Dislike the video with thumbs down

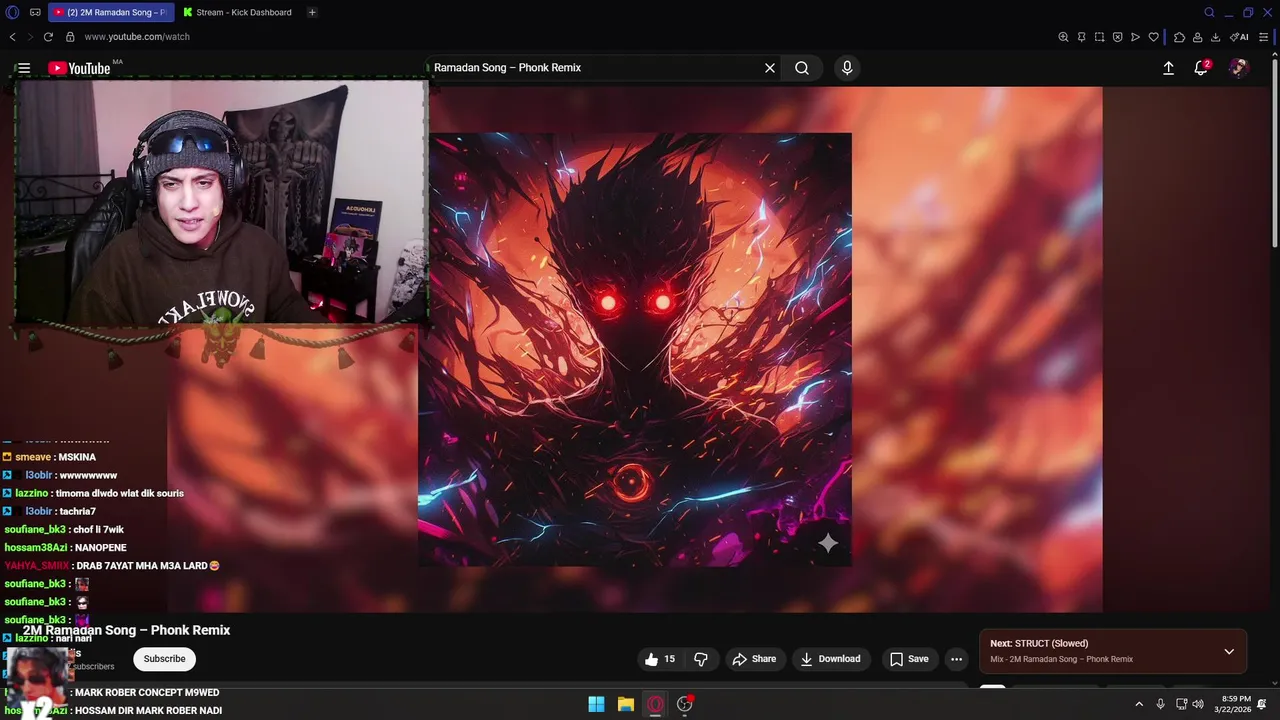click(x=701, y=659)
